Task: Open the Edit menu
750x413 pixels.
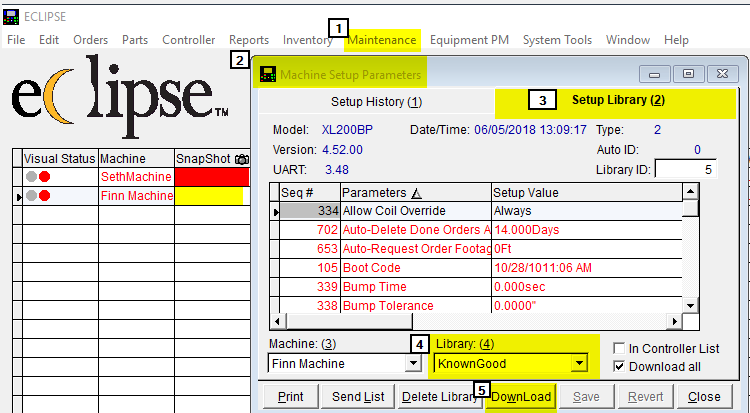Action: coord(49,40)
